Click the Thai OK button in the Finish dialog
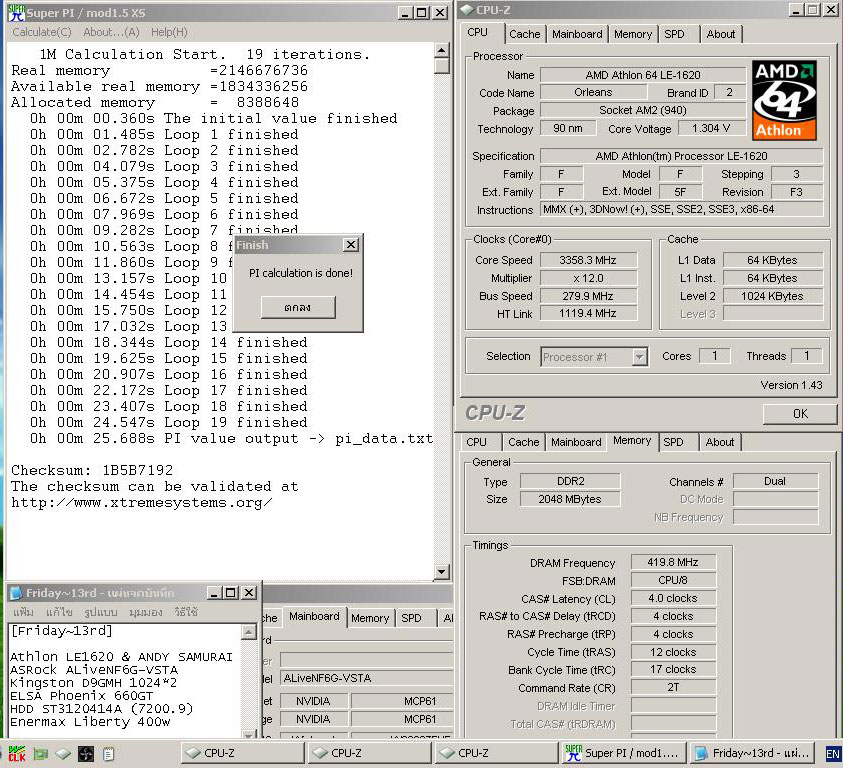The height and width of the screenshot is (768, 843). coord(298,307)
